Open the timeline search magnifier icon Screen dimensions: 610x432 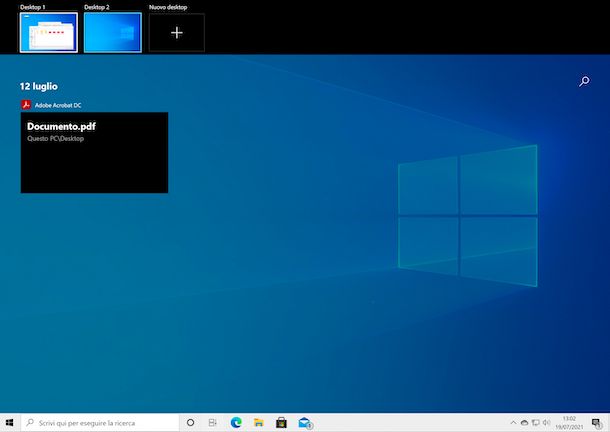click(584, 81)
